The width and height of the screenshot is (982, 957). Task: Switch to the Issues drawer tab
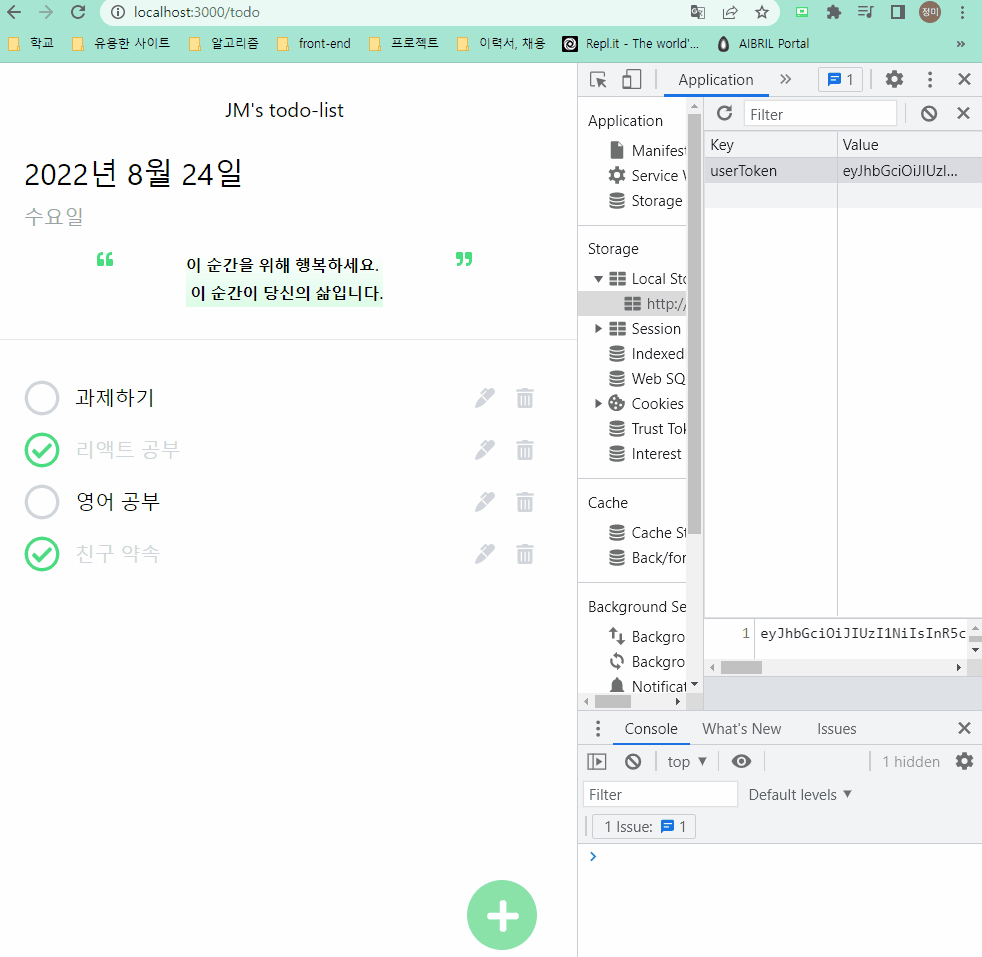coord(836,728)
